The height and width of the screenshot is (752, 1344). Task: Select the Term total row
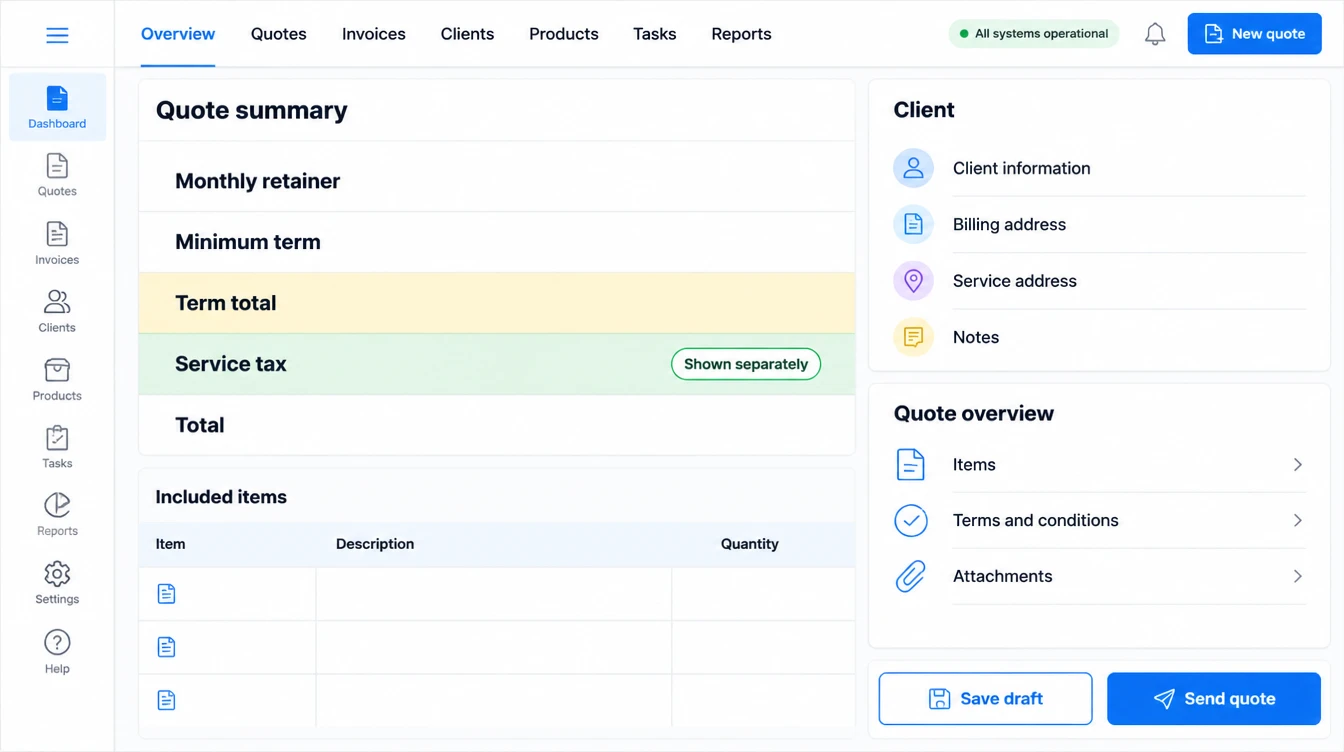(497, 303)
